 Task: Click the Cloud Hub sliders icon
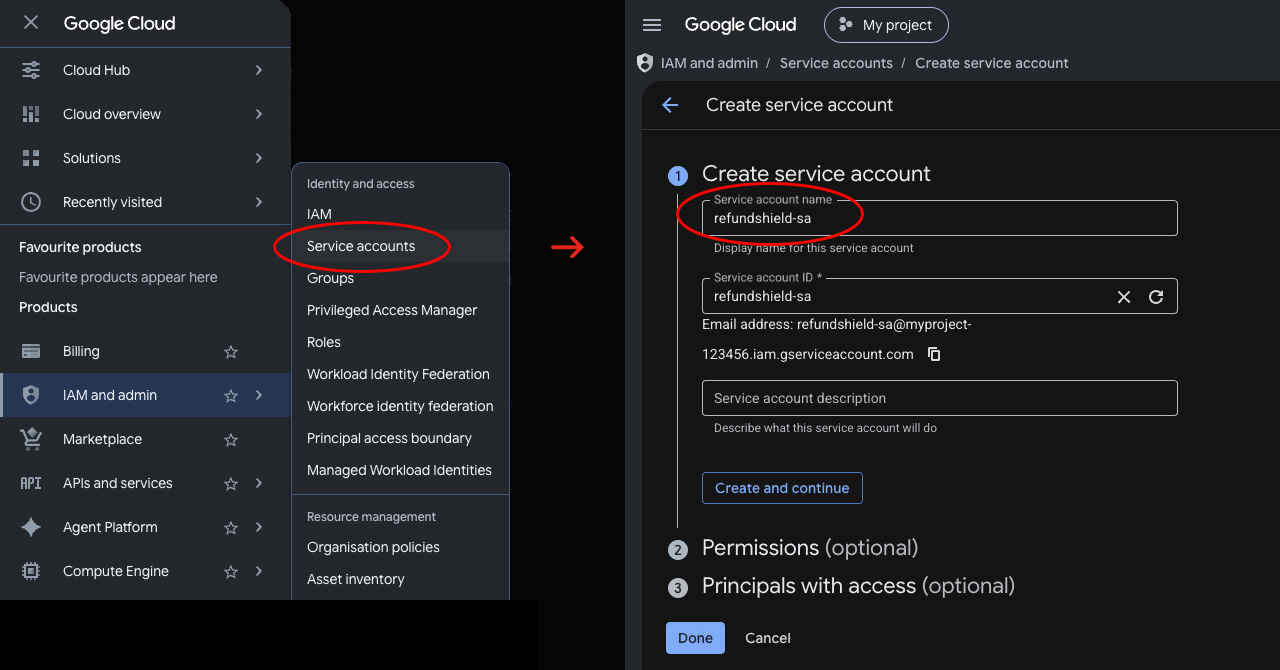click(31, 70)
